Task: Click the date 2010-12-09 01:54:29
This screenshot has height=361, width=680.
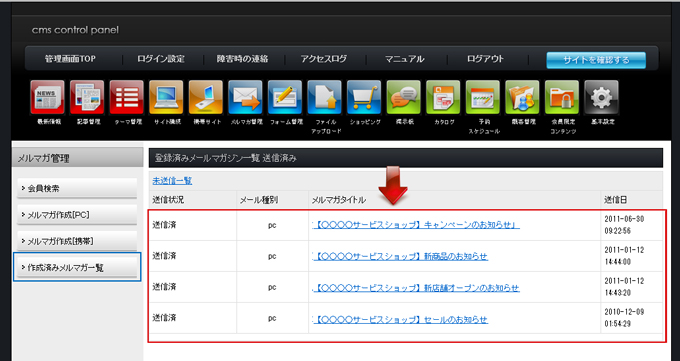Action: point(624,318)
